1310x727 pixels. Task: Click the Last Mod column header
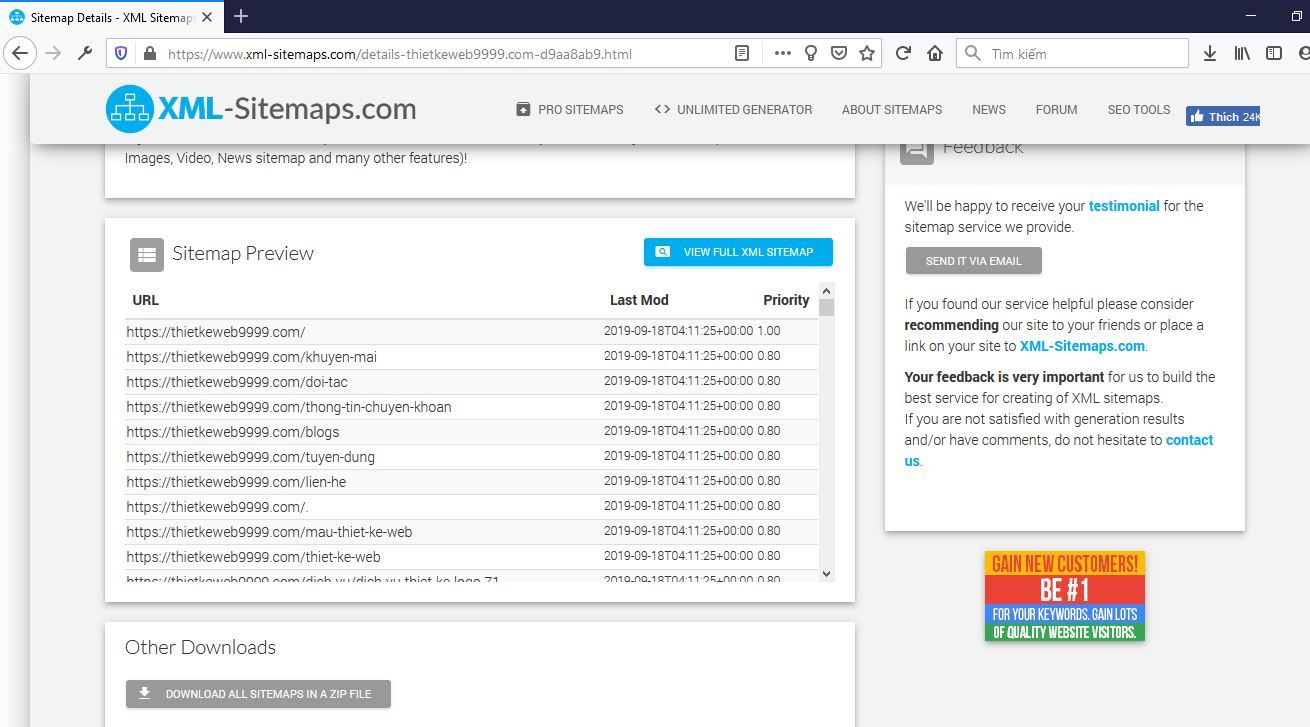coord(639,300)
